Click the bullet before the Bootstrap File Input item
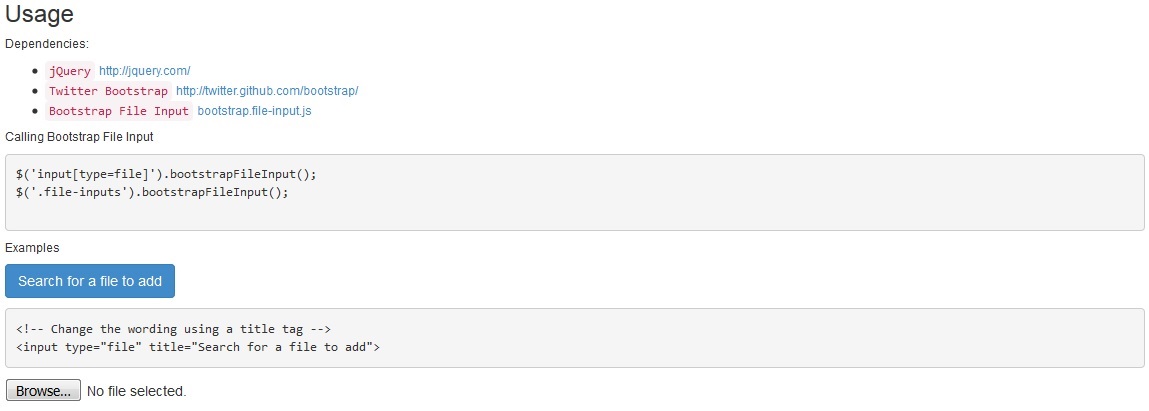Viewport: 1149px width, 411px height. click(35, 111)
